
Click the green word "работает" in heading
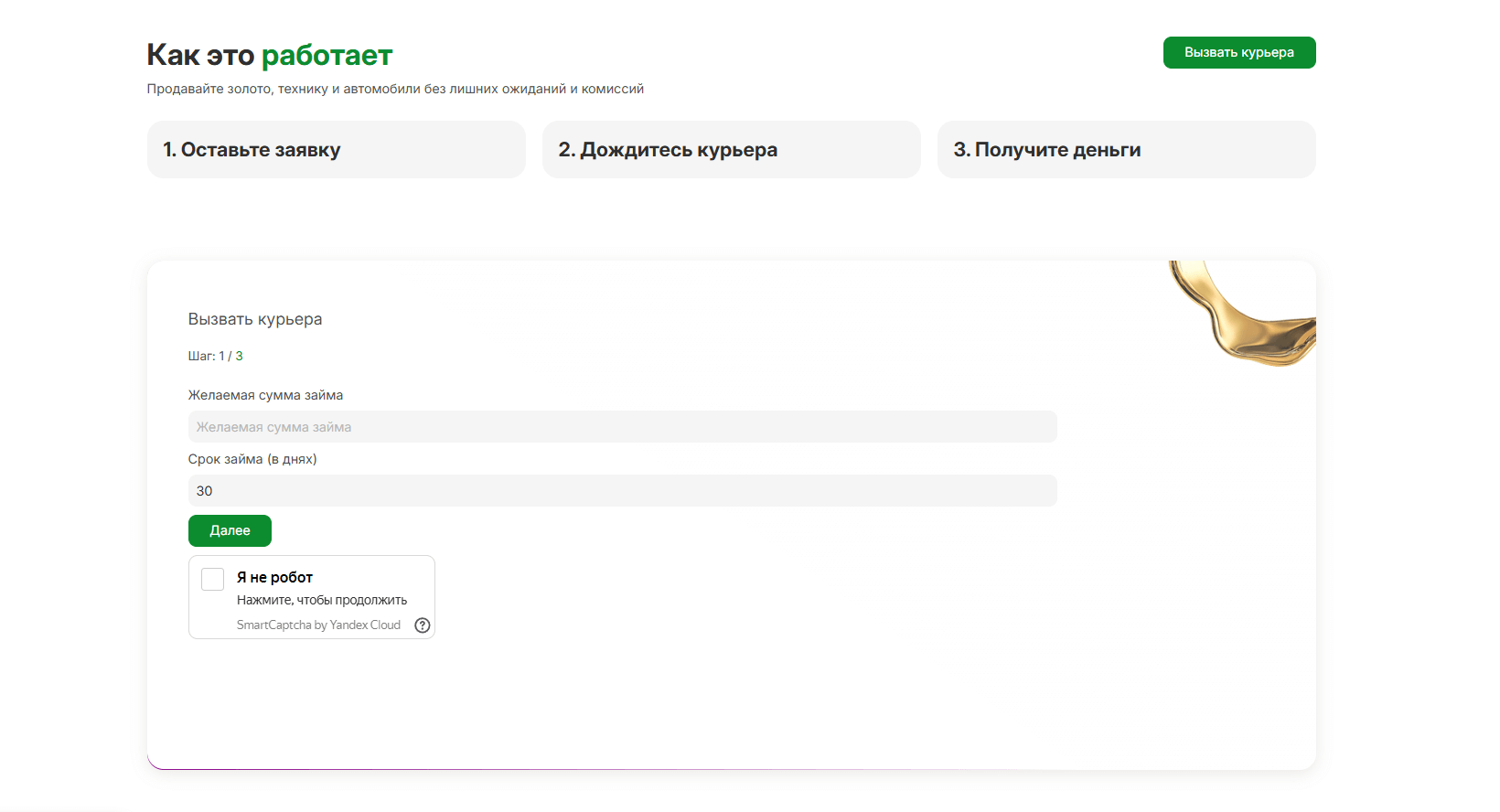(x=327, y=56)
